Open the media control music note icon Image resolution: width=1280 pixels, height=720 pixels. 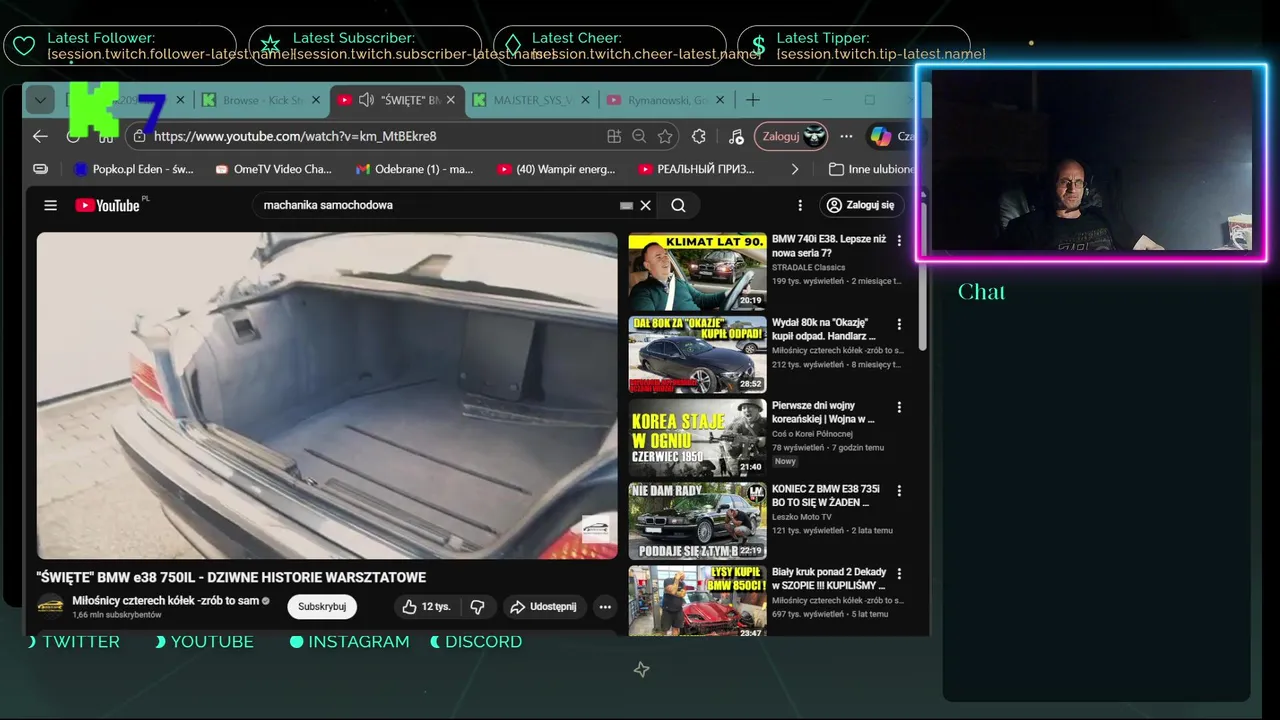click(736, 137)
